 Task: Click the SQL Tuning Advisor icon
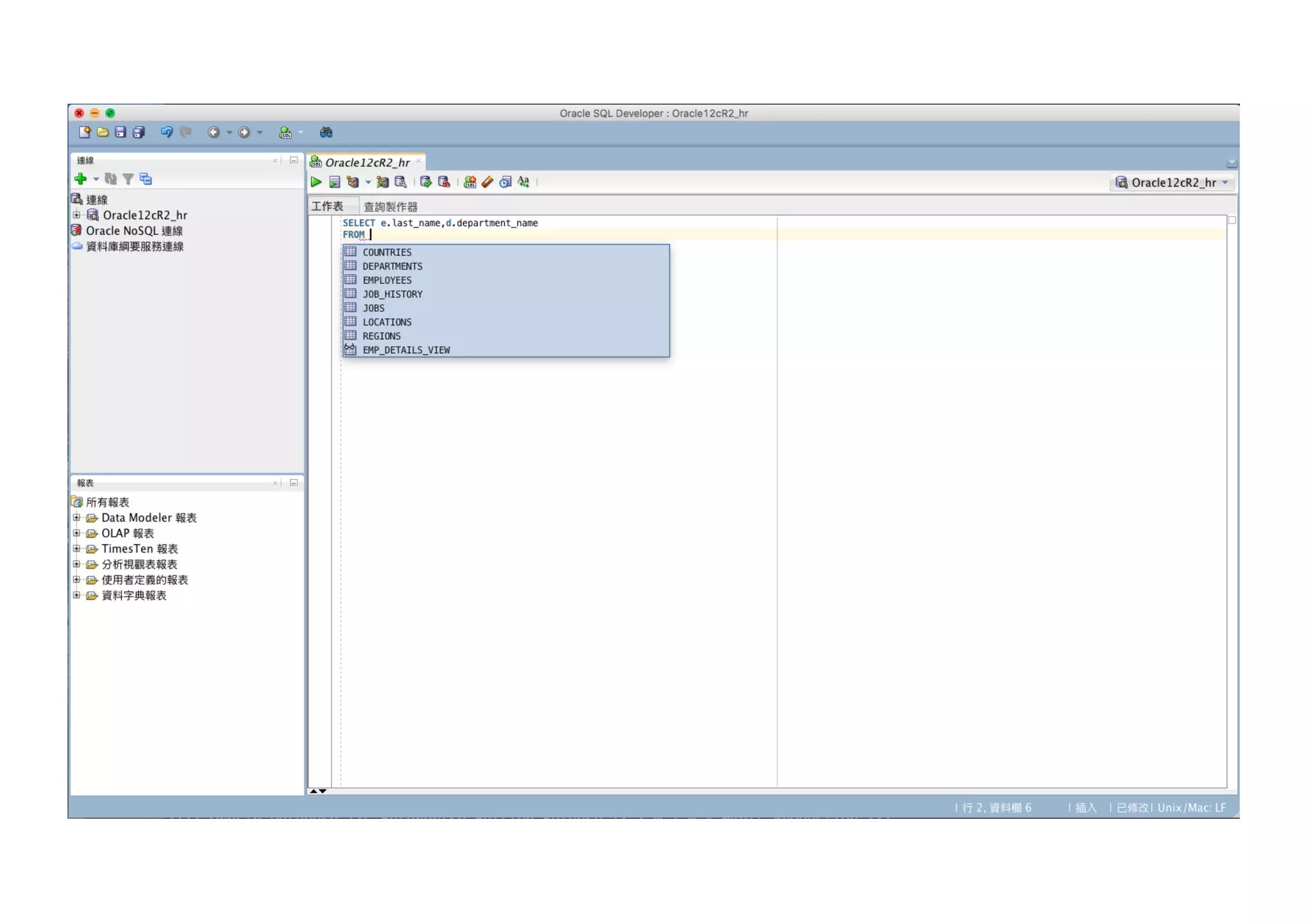400,182
